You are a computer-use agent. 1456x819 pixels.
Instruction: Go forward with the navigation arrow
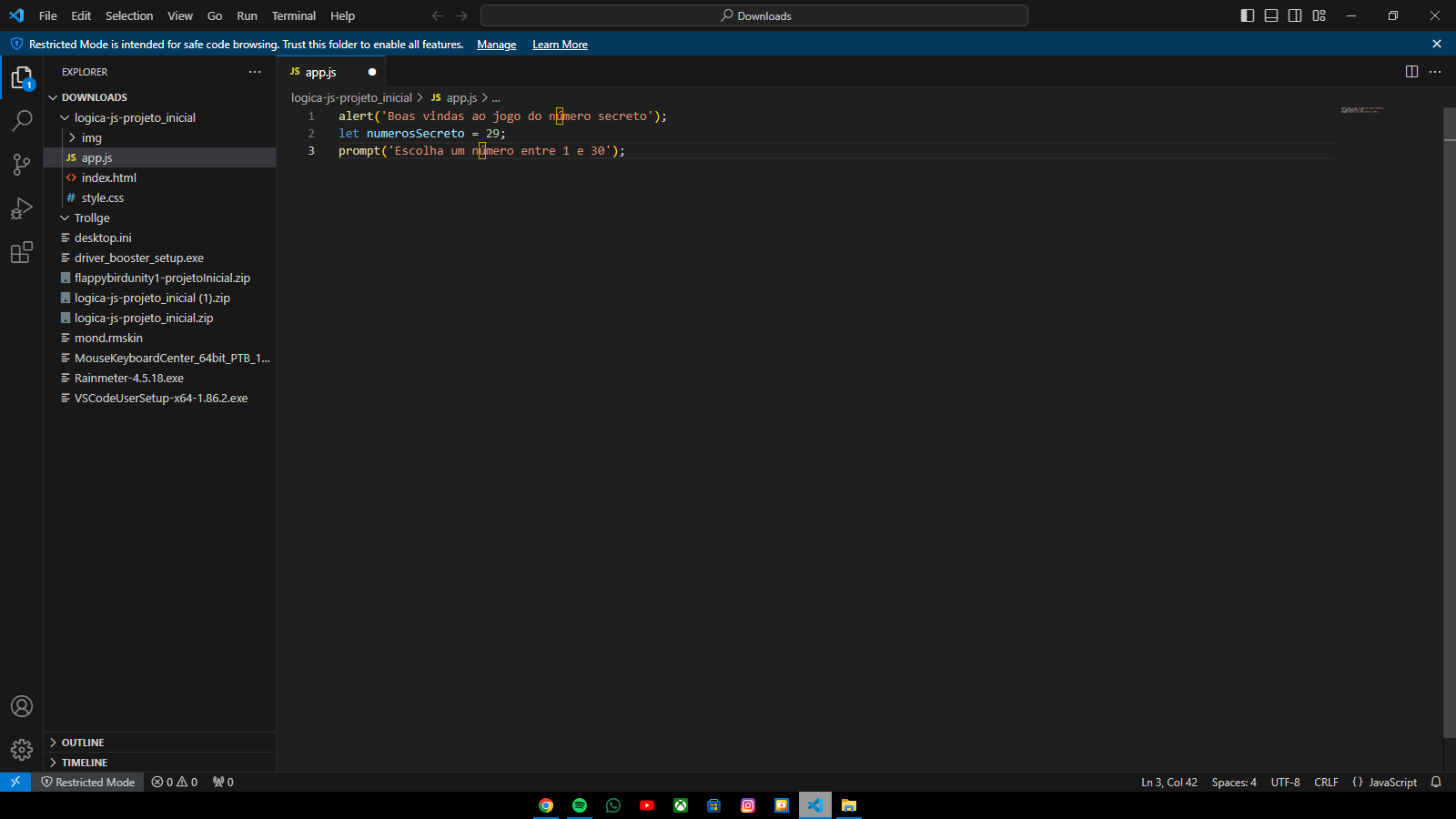(x=461, y=15)
